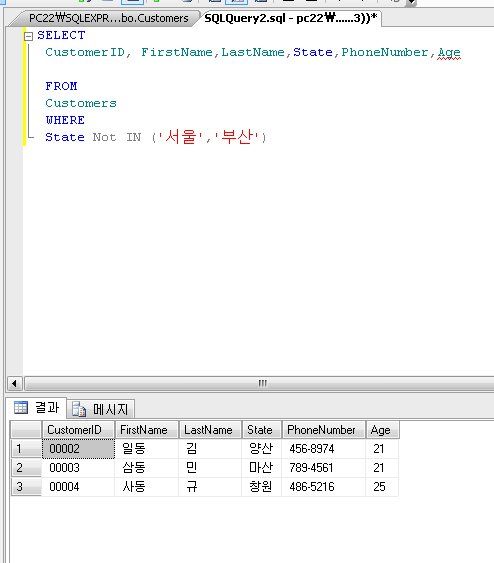The image size is (494, 563).
Task: Click the WHERE keyword in the query
Action: [x=65, y=120]
